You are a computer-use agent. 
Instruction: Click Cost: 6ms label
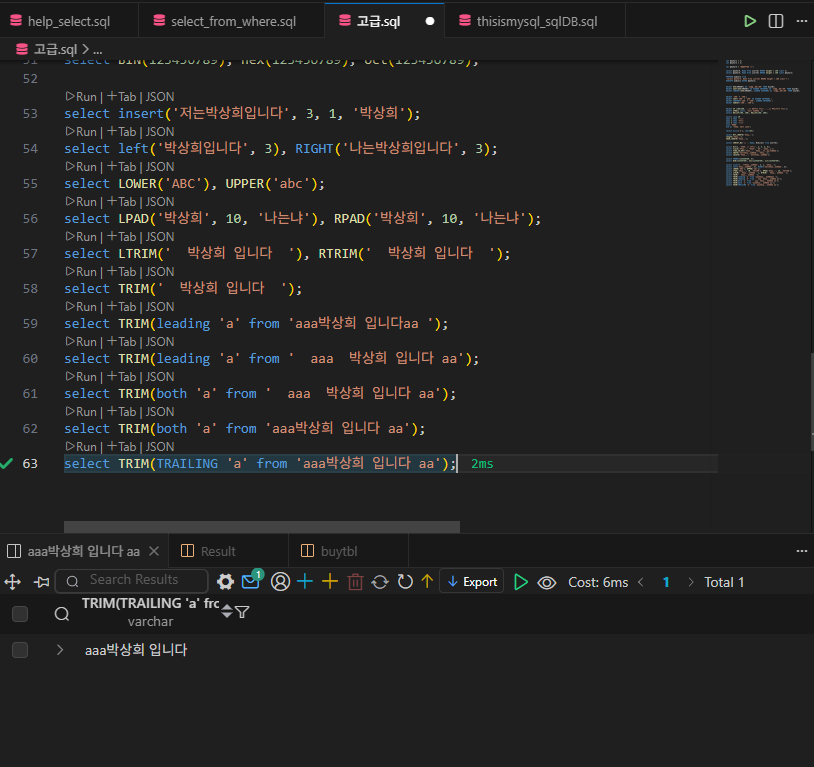pos(598,582)
